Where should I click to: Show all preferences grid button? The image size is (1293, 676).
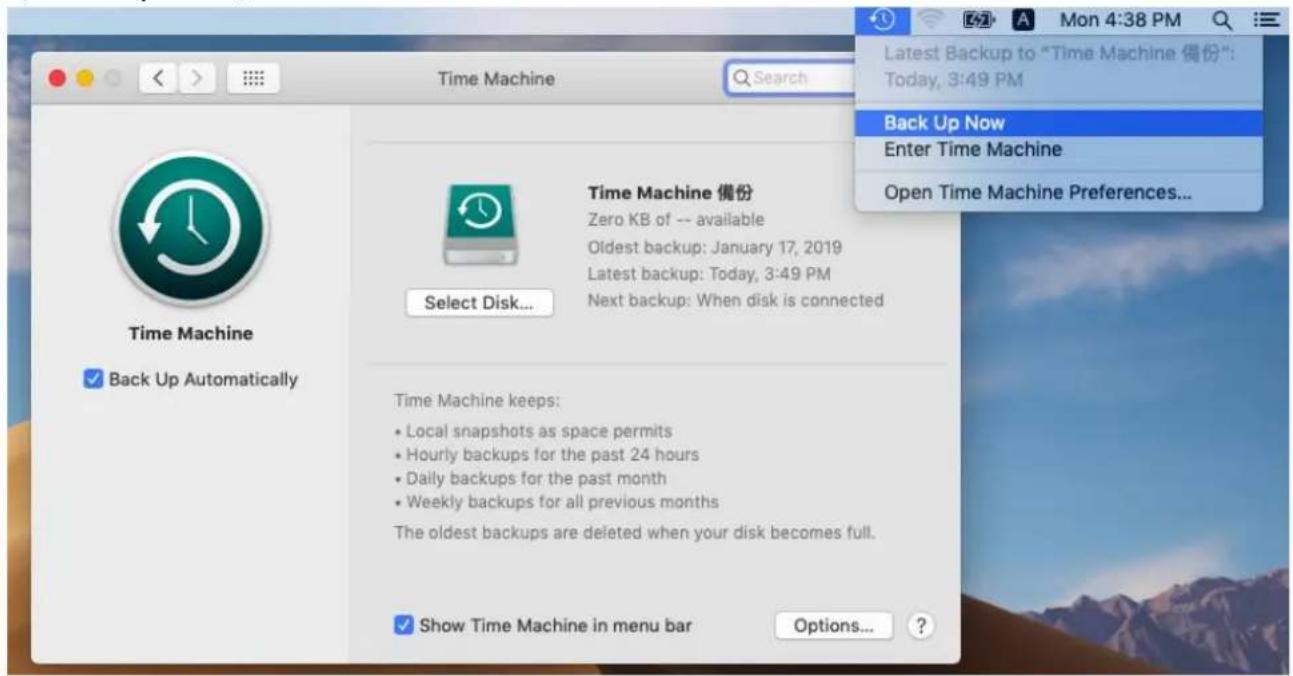[254, 78]
